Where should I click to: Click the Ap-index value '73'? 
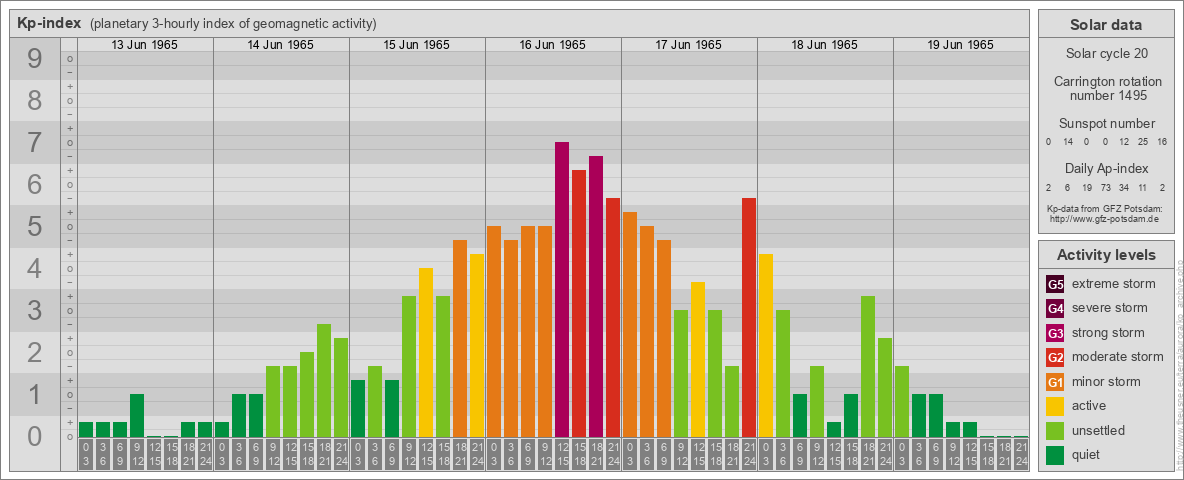[x=1106, y=186]
